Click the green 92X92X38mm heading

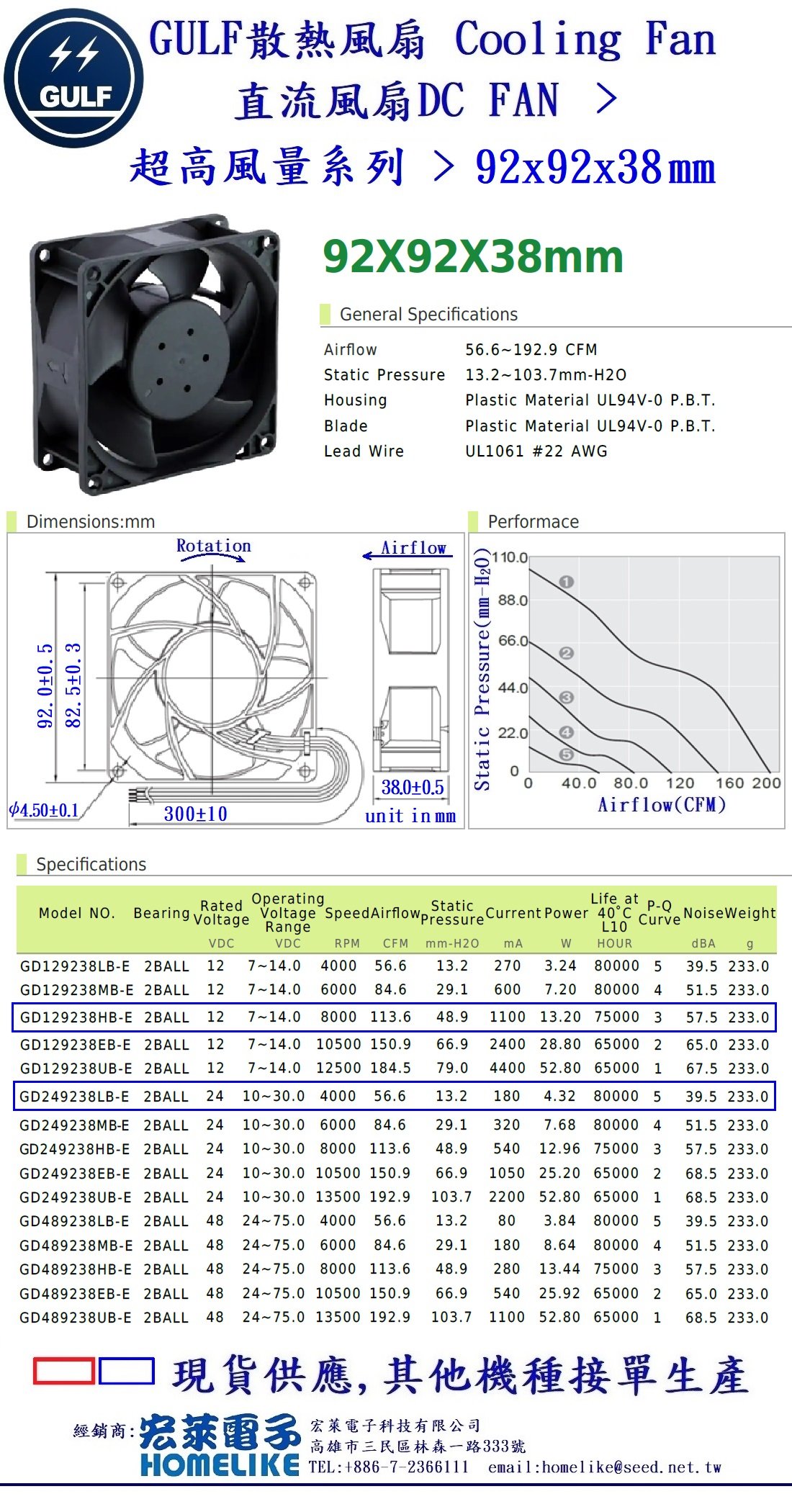click(473, 256)
